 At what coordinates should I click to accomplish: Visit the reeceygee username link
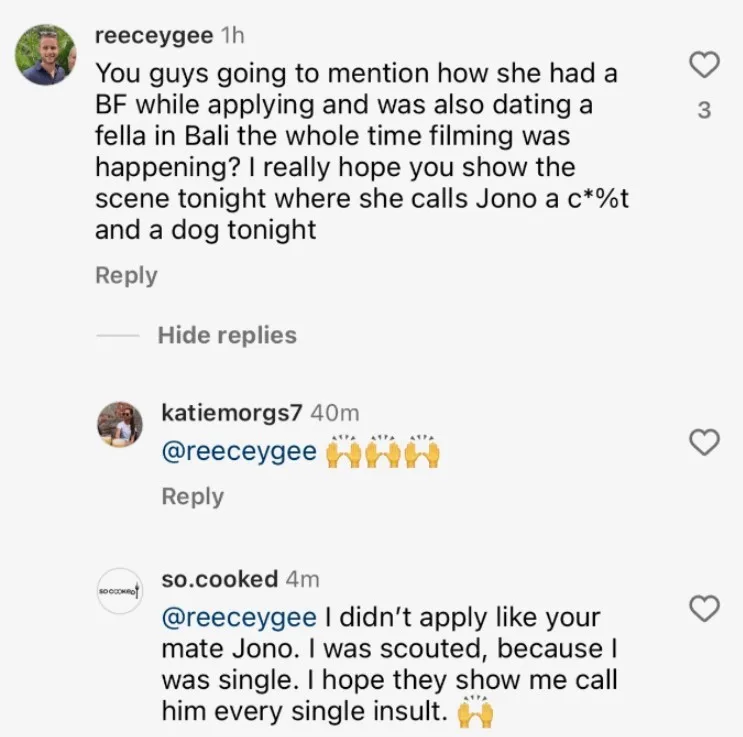click(153, 35)
